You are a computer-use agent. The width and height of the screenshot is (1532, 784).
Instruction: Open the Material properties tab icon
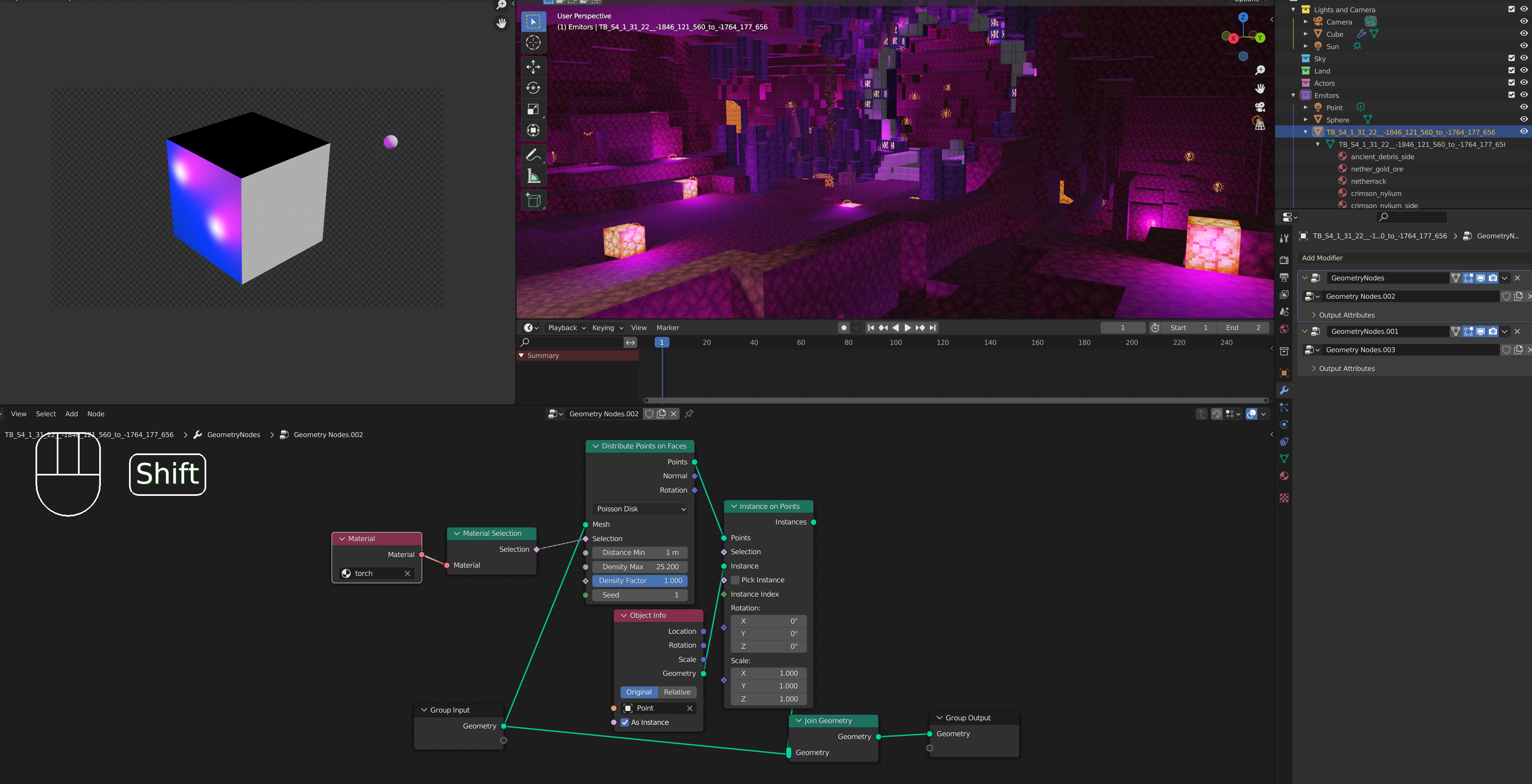1284,476
